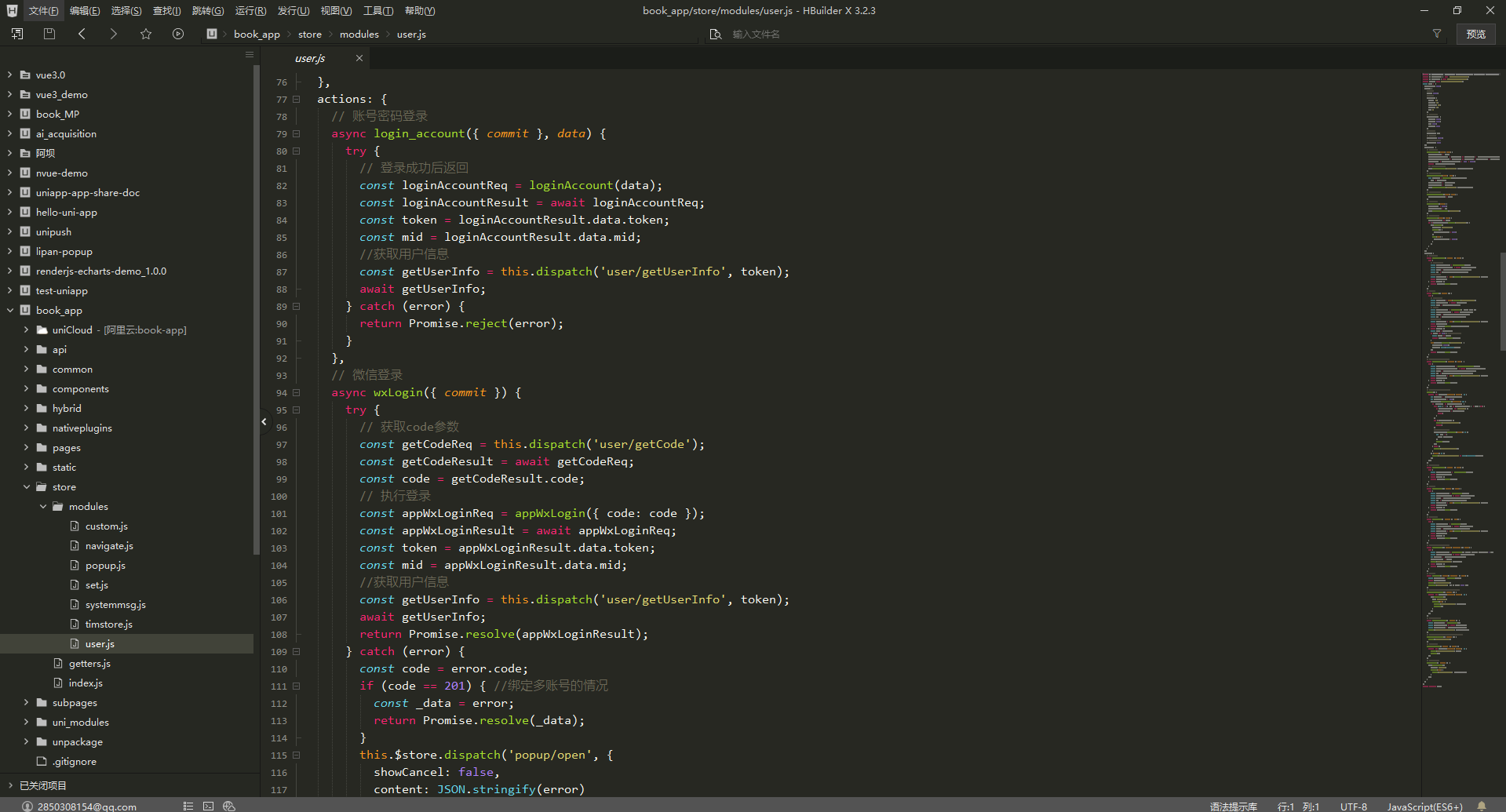
Task: Expand the vue3.0 project
Action: 9,75
